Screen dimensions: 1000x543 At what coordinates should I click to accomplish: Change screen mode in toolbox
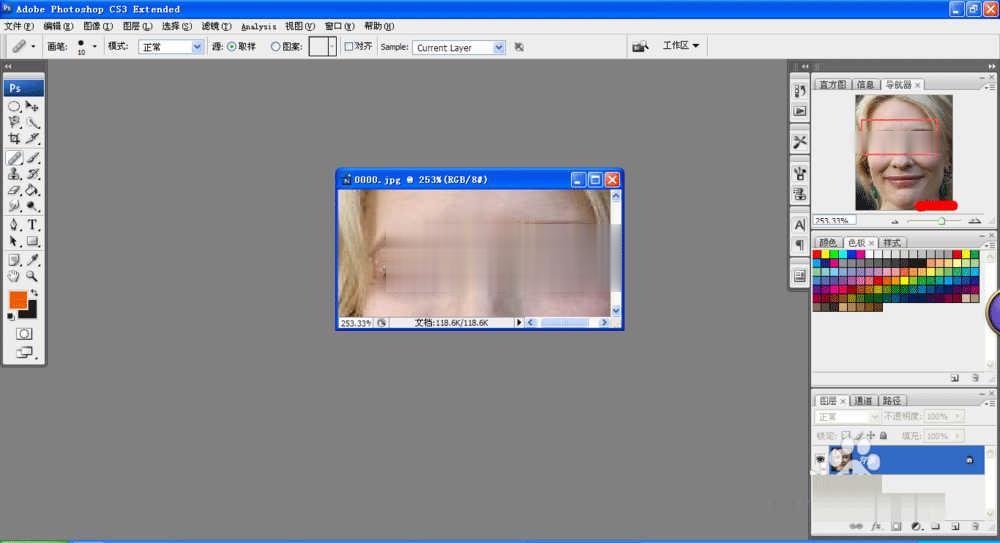24,352
